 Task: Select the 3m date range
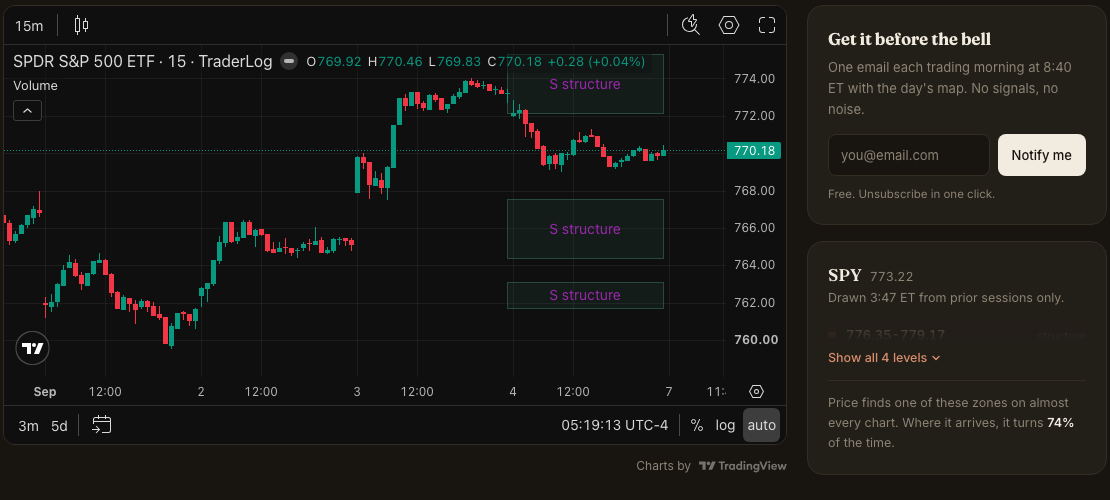point(28,426)
